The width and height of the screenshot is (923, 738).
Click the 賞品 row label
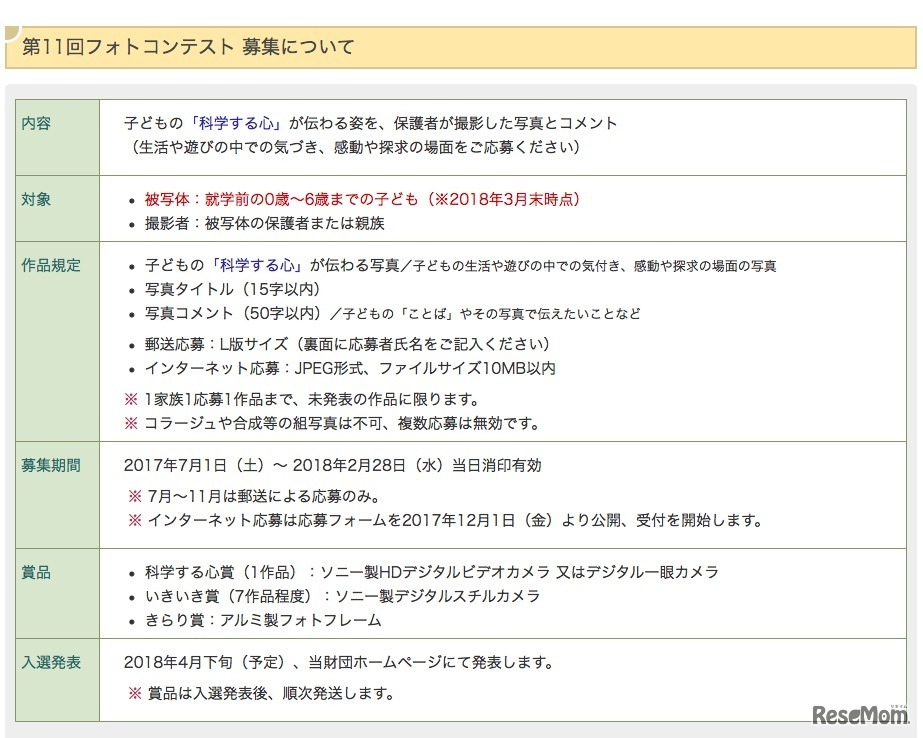pyautogui.click(x=36, y=572)
